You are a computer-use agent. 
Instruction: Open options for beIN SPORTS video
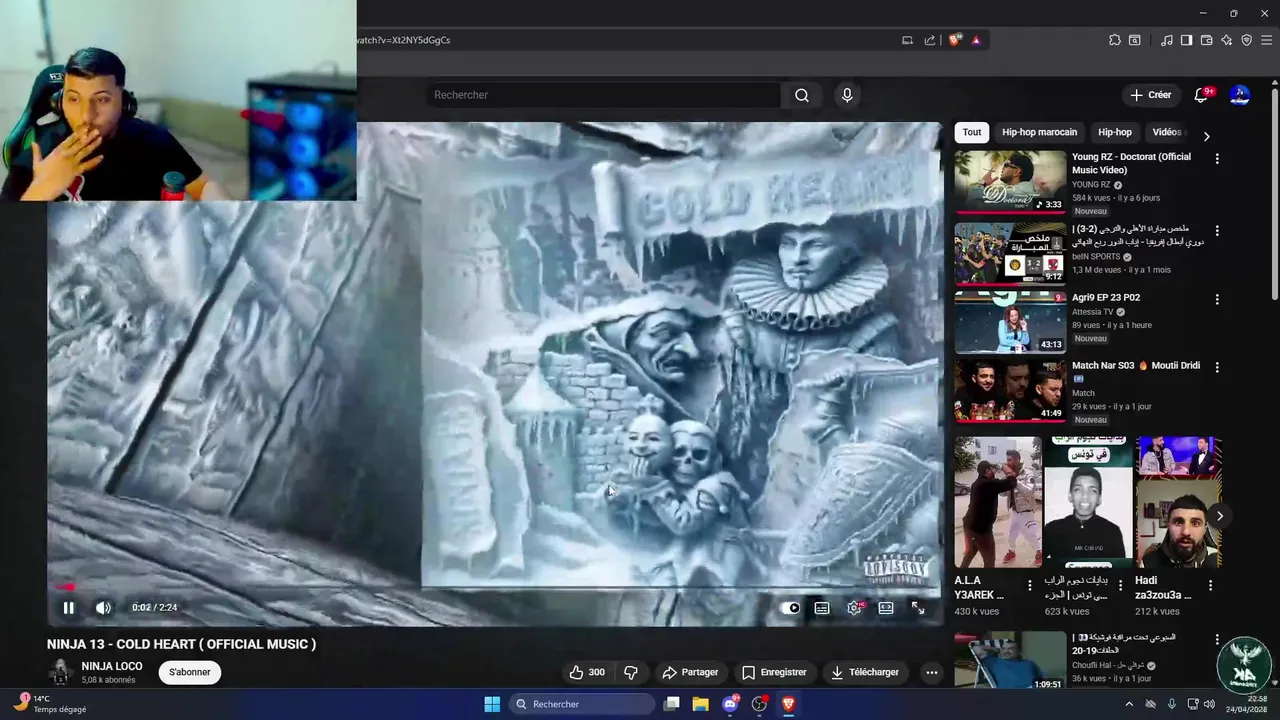[x=1217, y=231]
